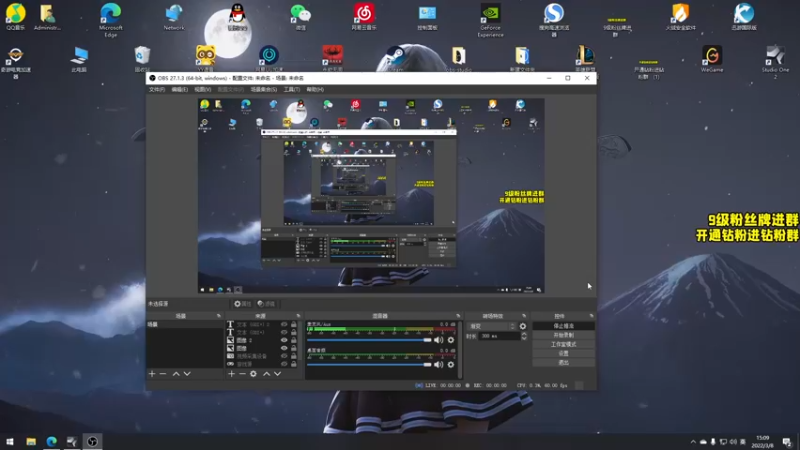Click the 时长 duration stepper arrows

coord(523,336)
